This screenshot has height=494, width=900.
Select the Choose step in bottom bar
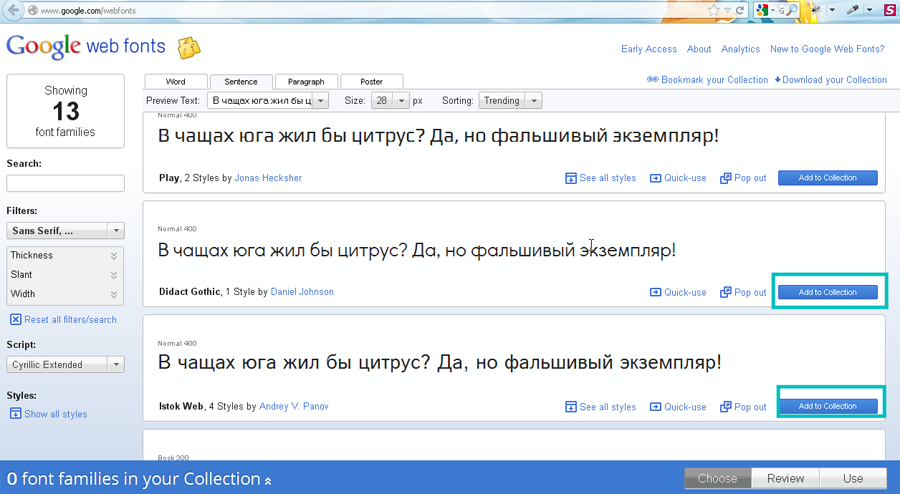[717, 479]
